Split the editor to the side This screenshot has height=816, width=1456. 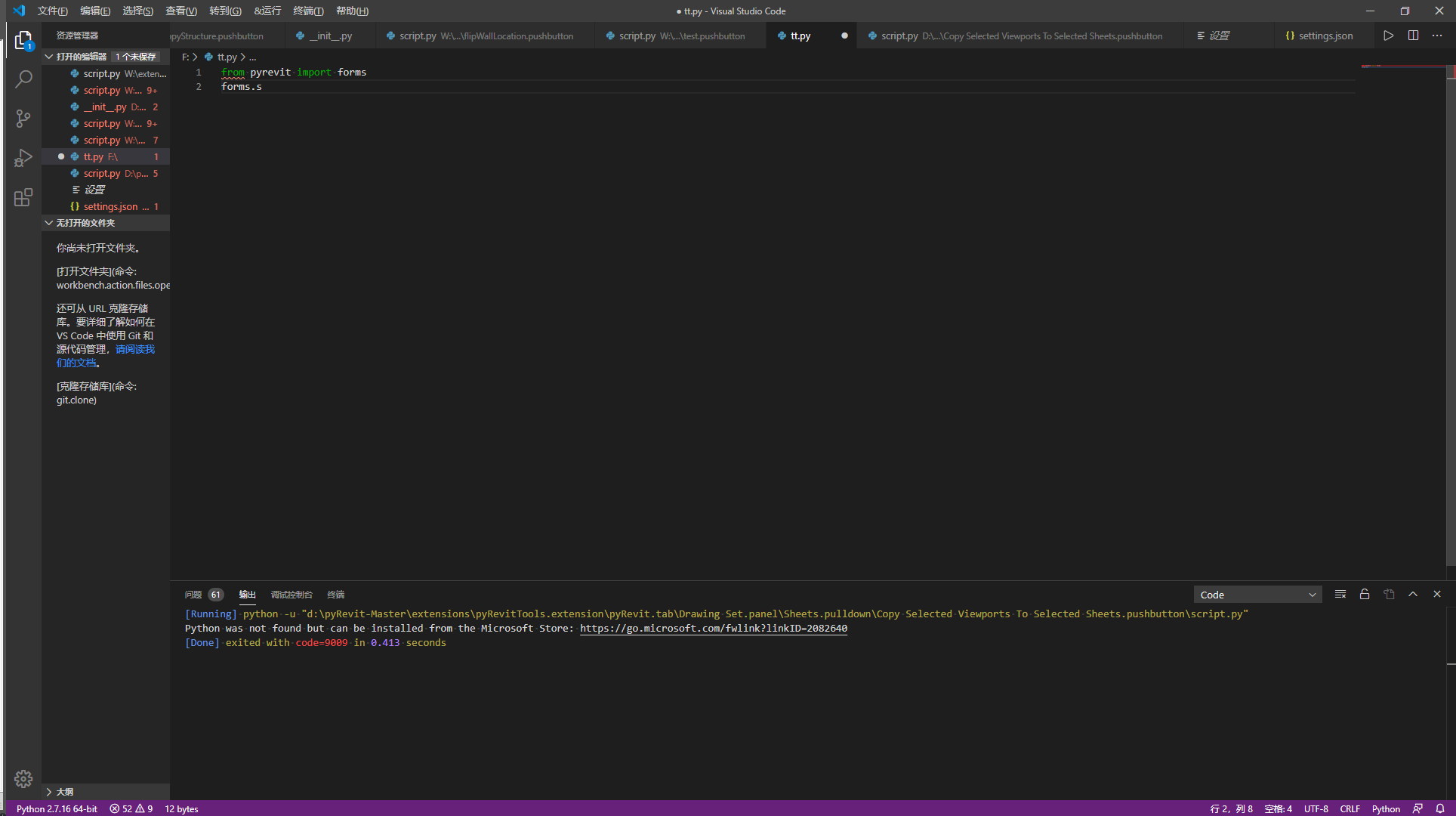point(1413,35)
